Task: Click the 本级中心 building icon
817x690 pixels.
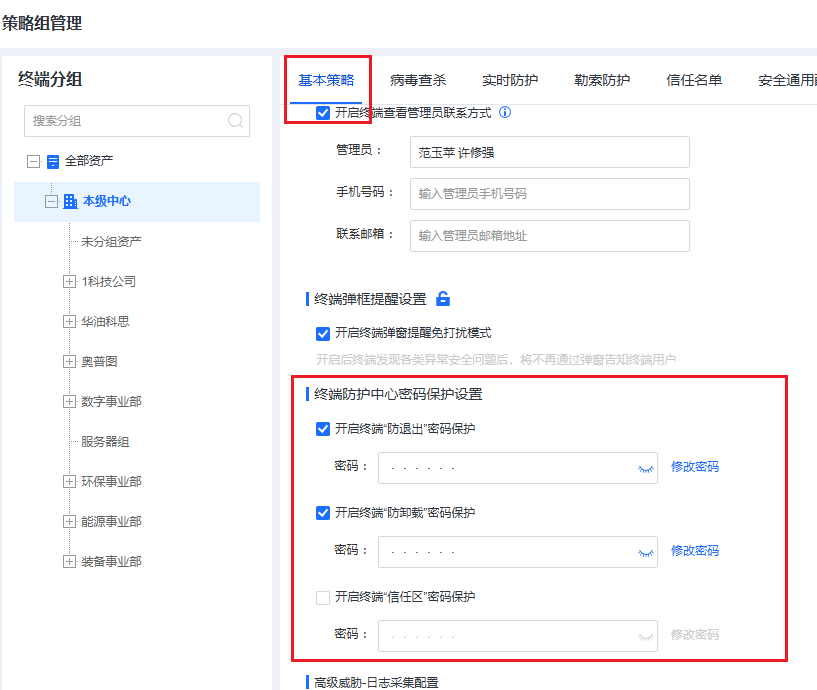Action: point(70,201)
